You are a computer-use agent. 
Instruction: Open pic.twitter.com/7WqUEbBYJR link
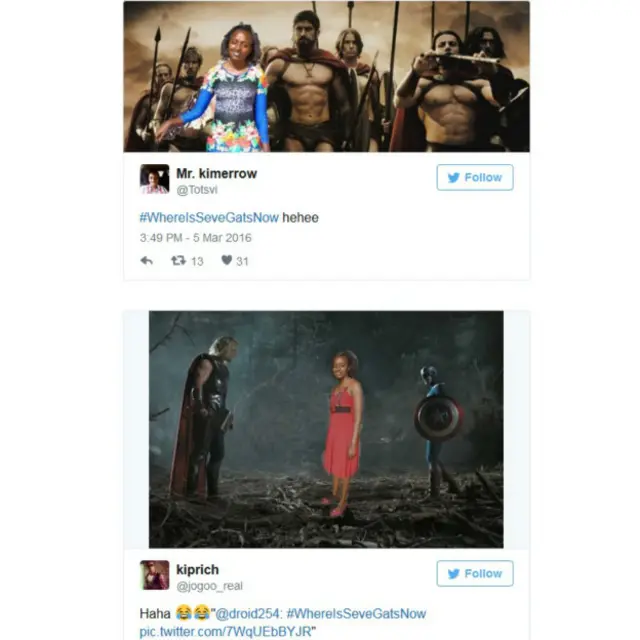pos(225,631)
